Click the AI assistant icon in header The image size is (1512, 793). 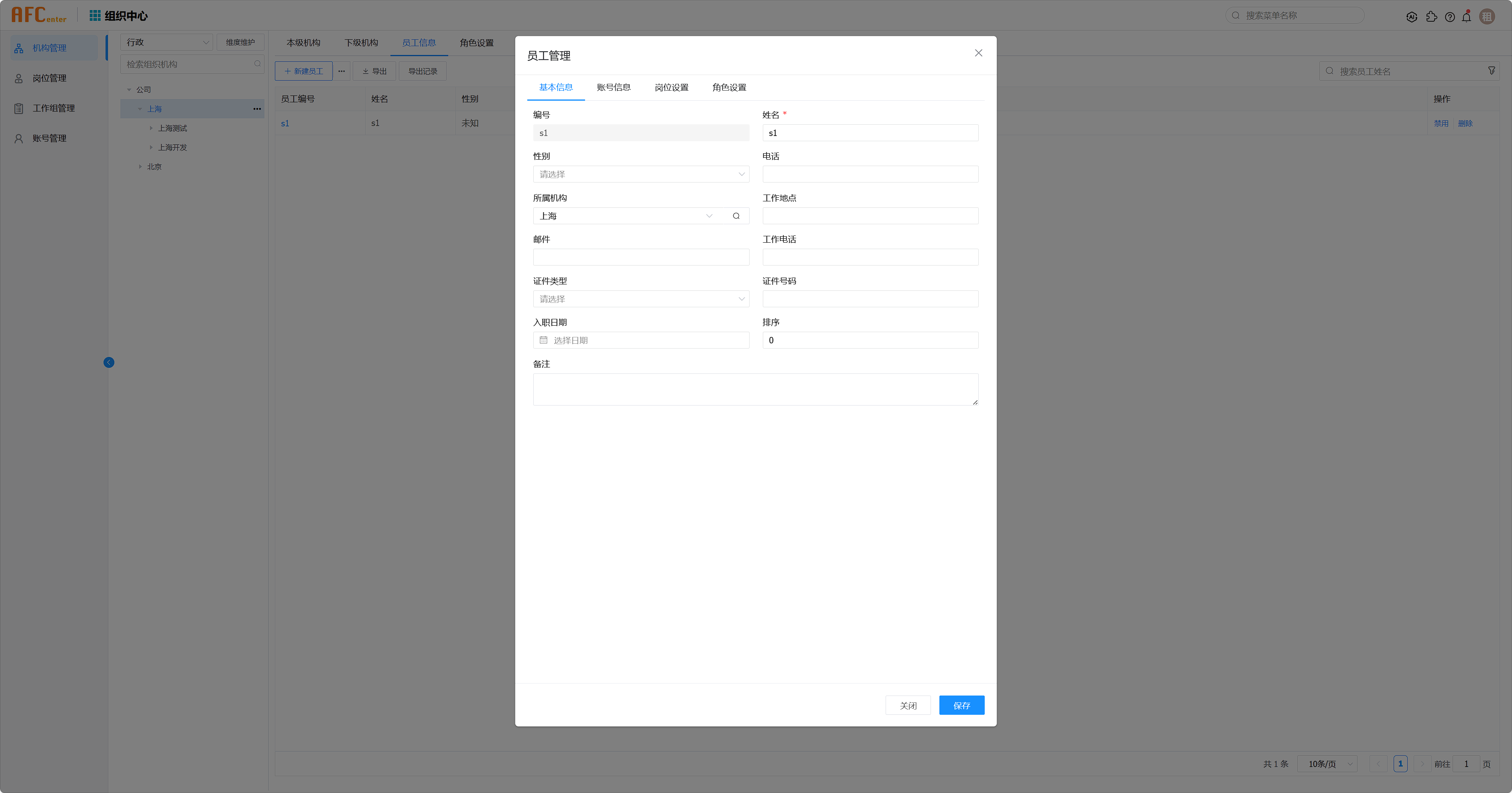pyautogui.click(x=1412, y=17)
